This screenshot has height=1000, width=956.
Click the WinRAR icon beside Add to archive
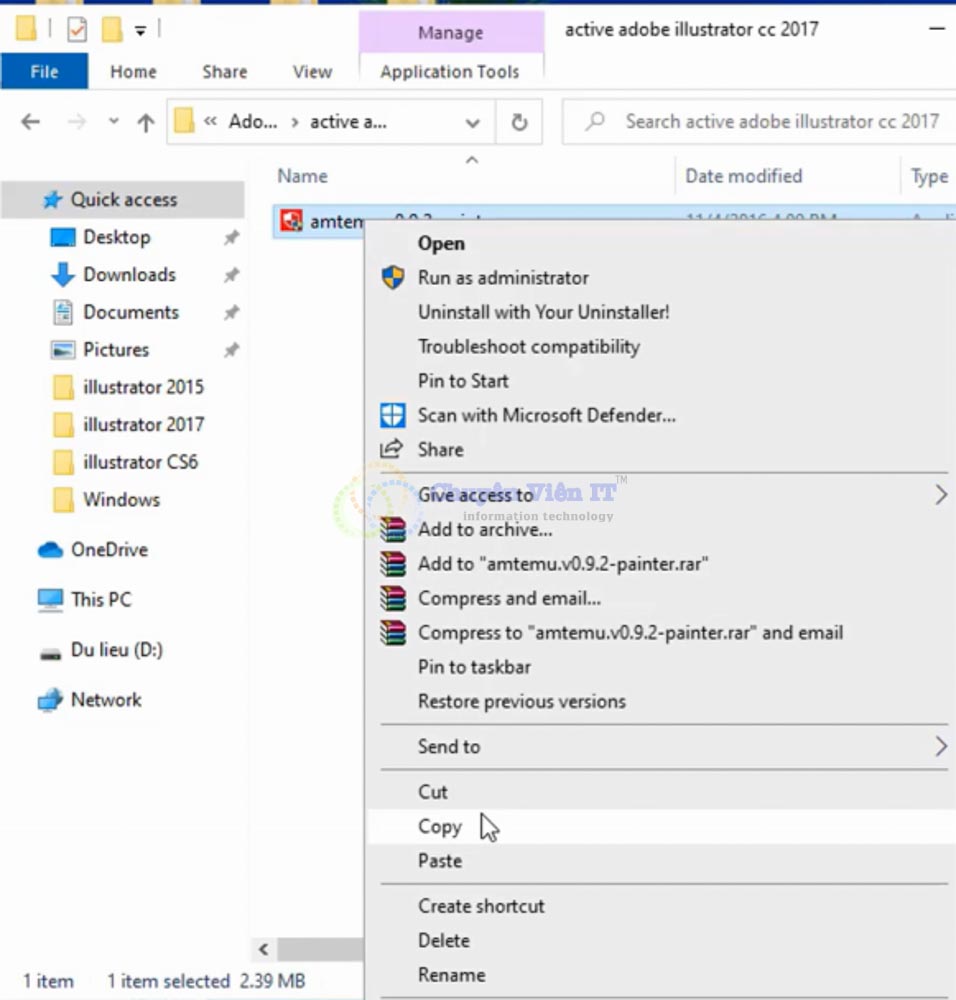pyautogui.click(x=393, y=530)
